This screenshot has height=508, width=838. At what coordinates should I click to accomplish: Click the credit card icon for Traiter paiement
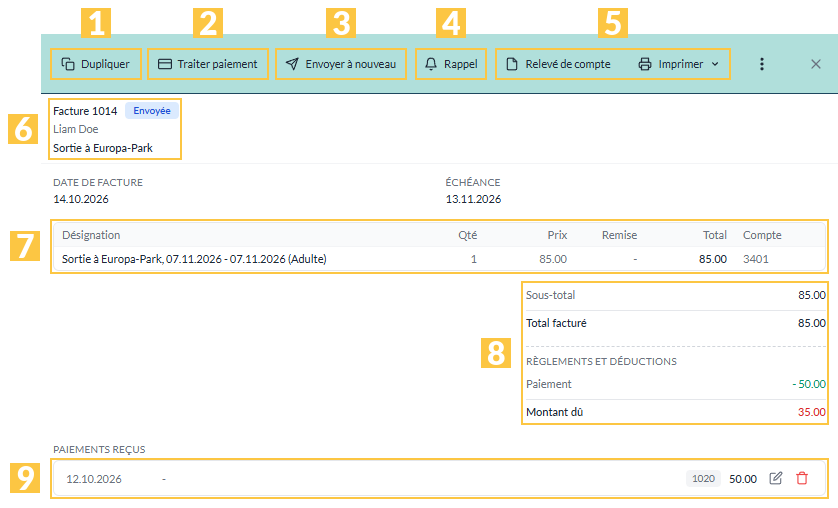[x=165, y=64]
